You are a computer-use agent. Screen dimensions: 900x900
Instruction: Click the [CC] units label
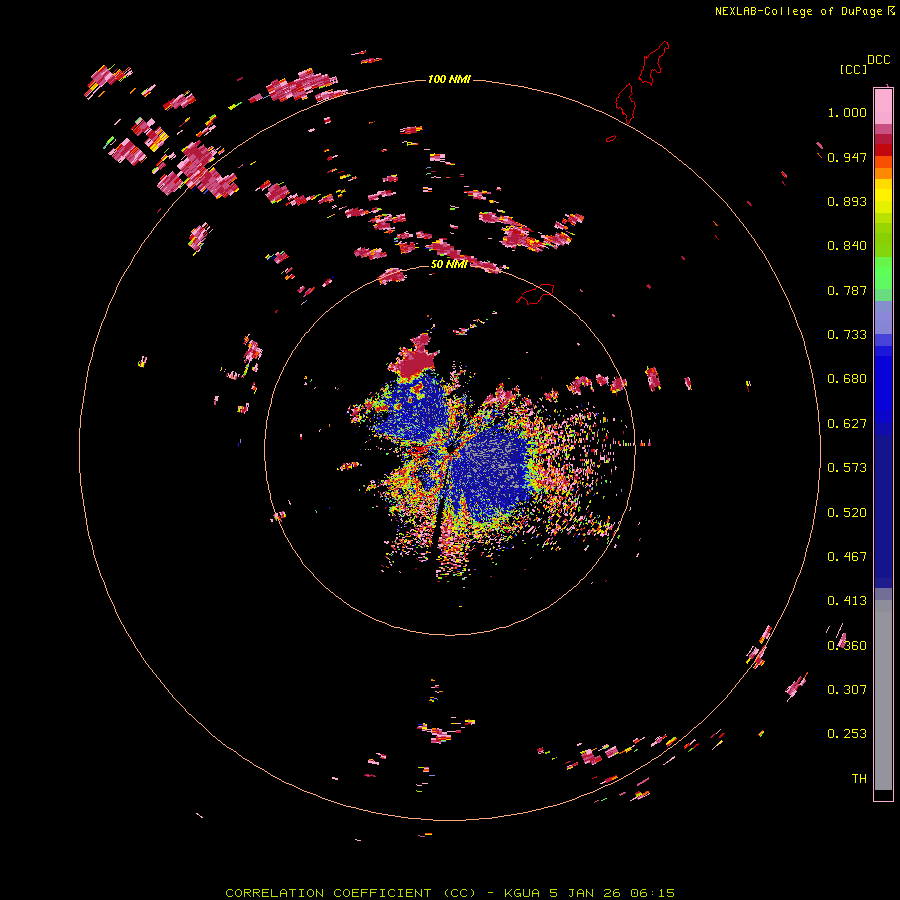click(853, 69)
